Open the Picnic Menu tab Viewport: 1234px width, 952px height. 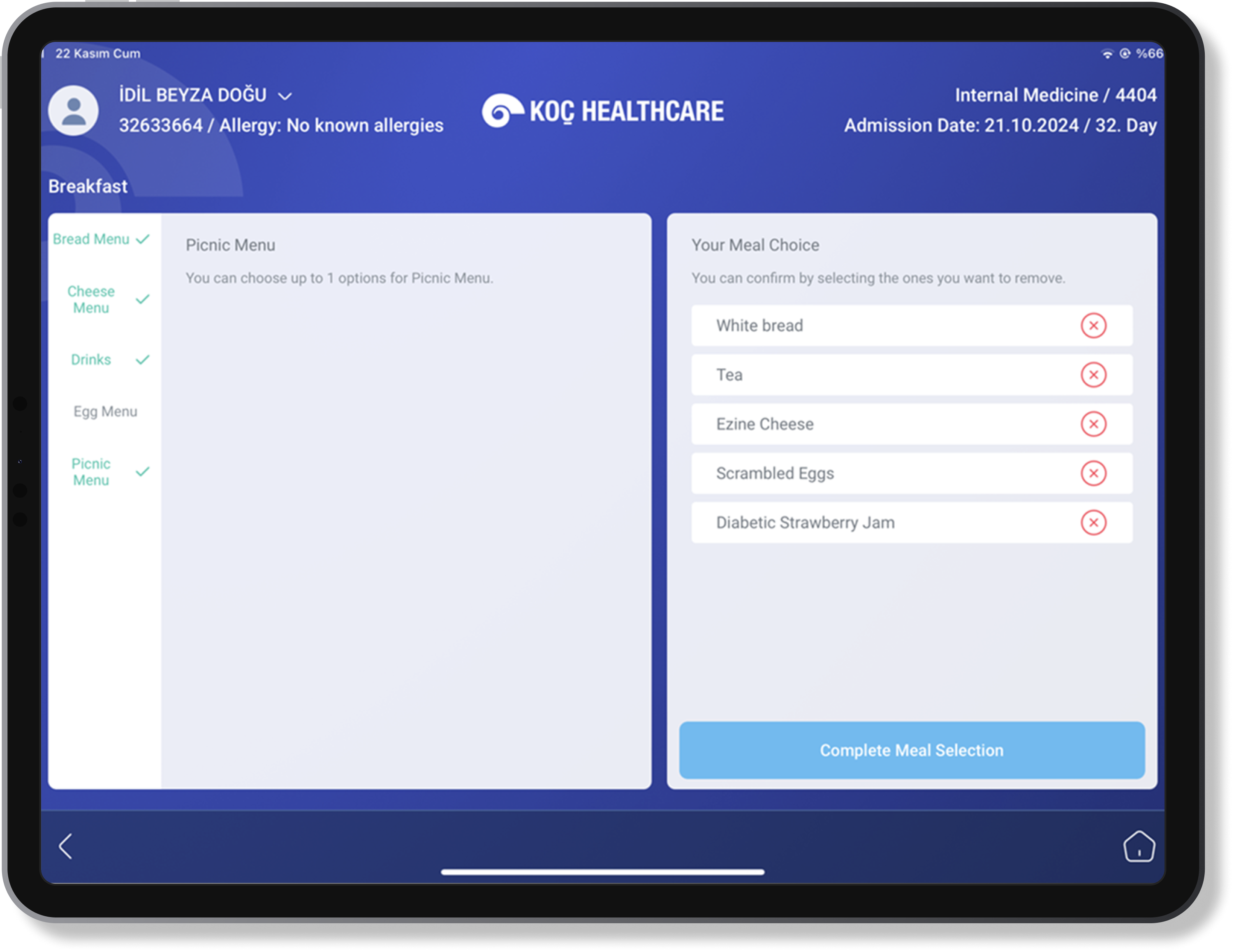pyautogui.click(x=92, y=472)
